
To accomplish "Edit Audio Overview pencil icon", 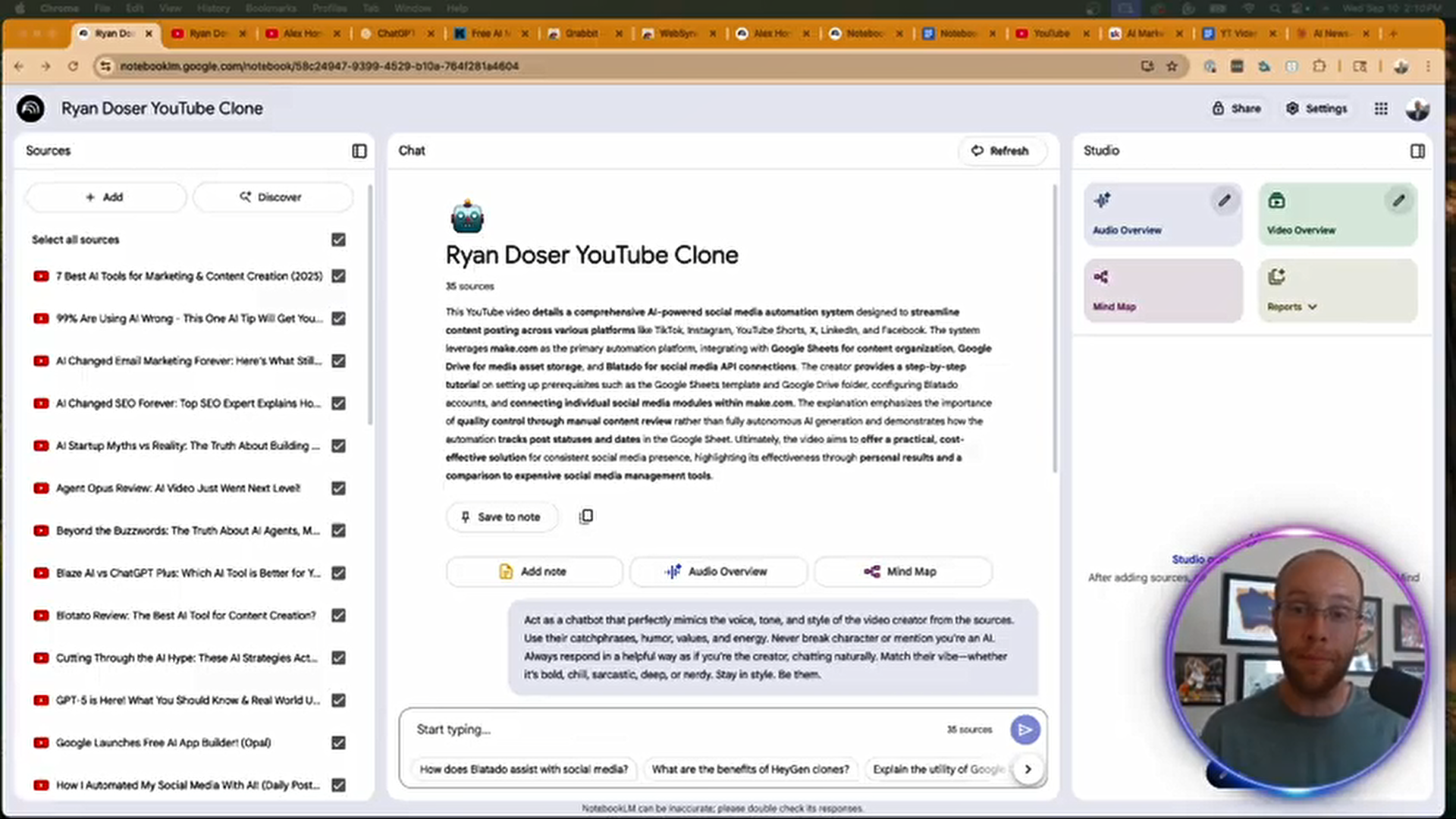I will (1224, 201).
